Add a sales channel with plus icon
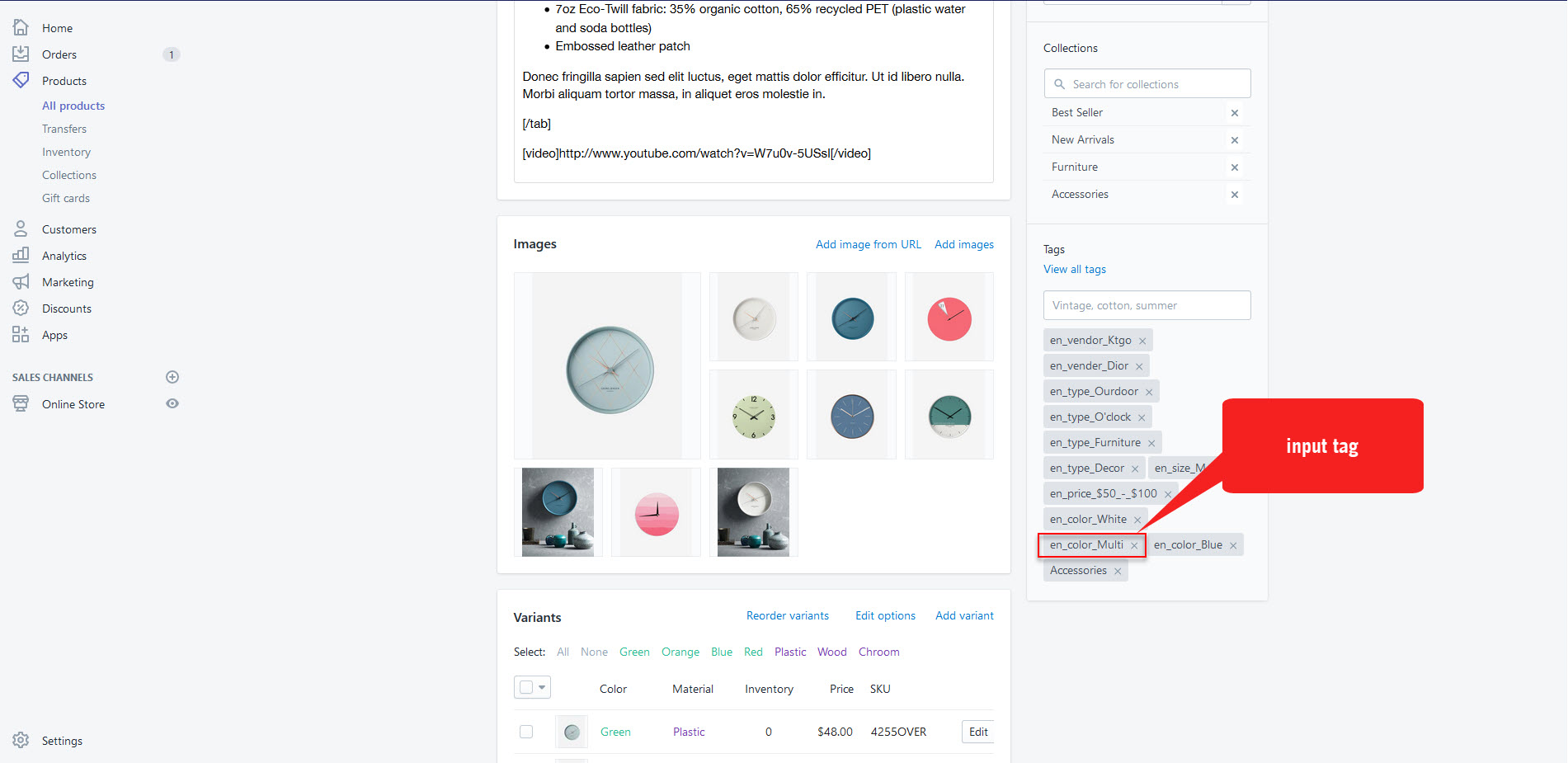The width and height of the screenshot is (1568, 763). (x=172, y=377)
